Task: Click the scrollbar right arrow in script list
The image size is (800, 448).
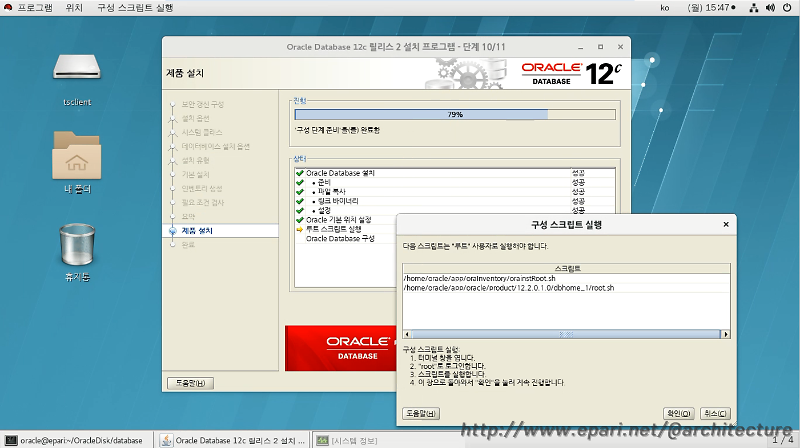Action: pos(726,334)
